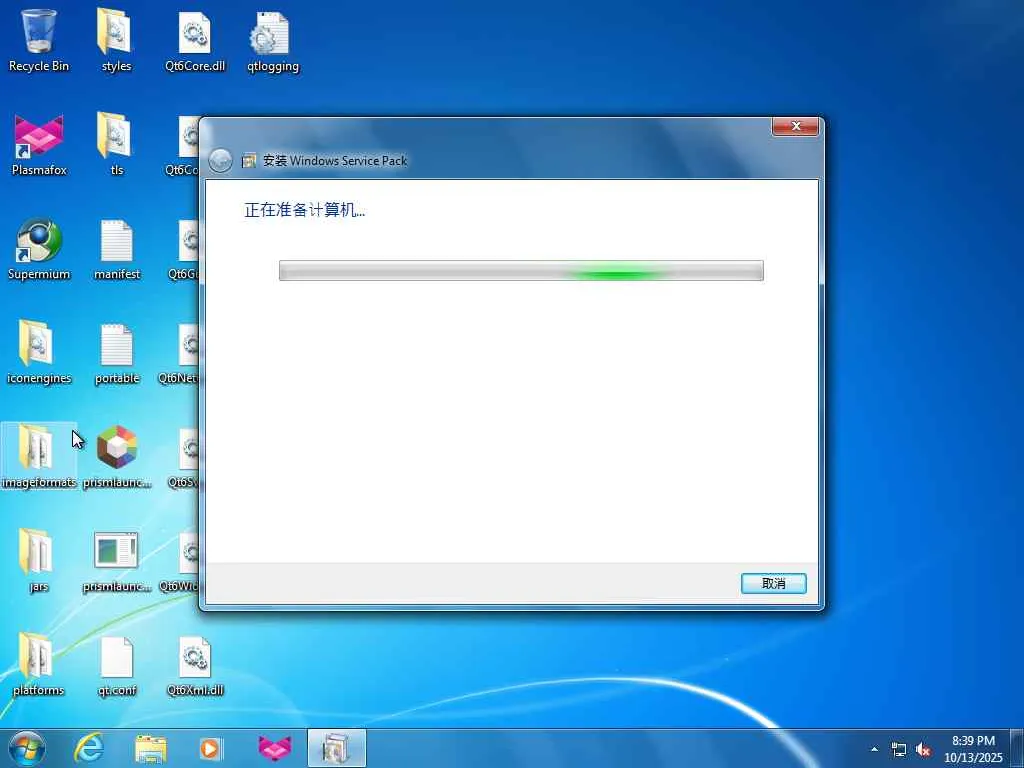Close the Service Pack installer window

[x=795, y=126]
